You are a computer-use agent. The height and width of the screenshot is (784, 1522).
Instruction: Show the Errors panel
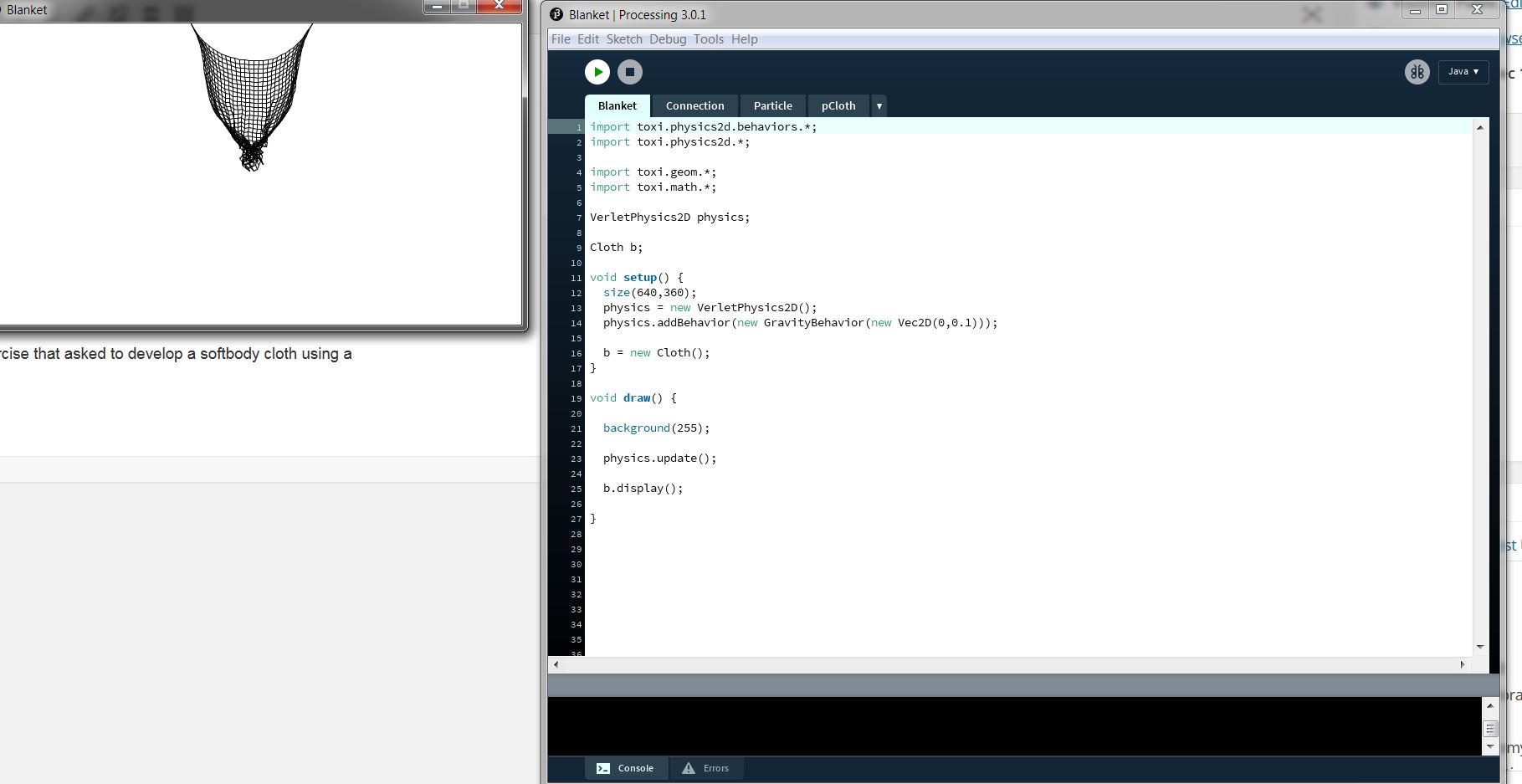pyautogui.click(x=705, y=768)
